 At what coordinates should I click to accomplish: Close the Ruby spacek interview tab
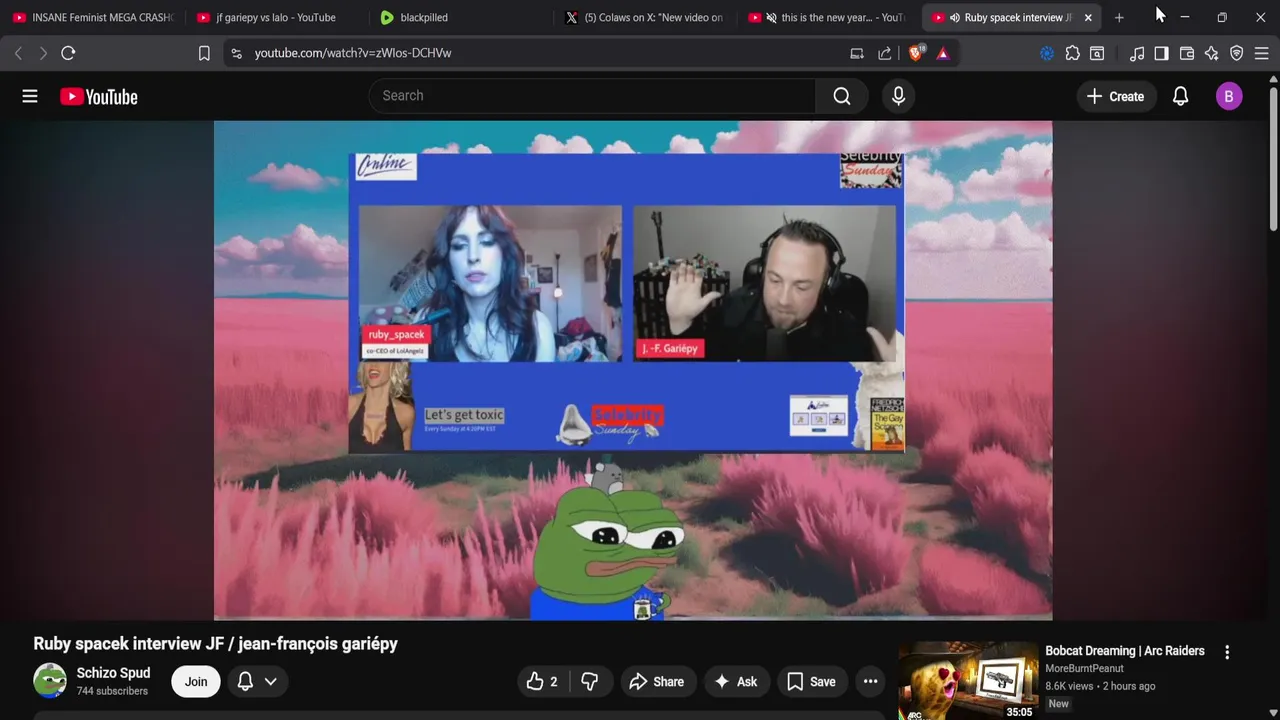(1088, 17)
